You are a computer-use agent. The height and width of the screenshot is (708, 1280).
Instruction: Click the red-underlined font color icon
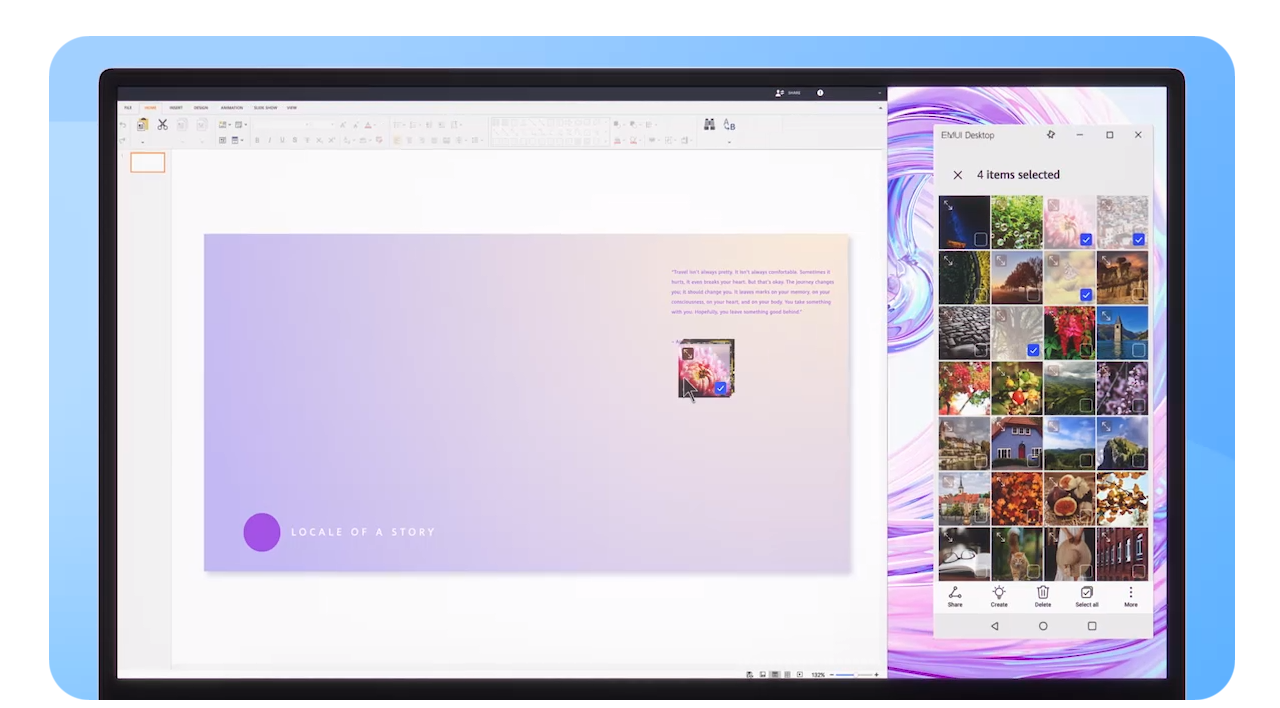tap(368, 125)
